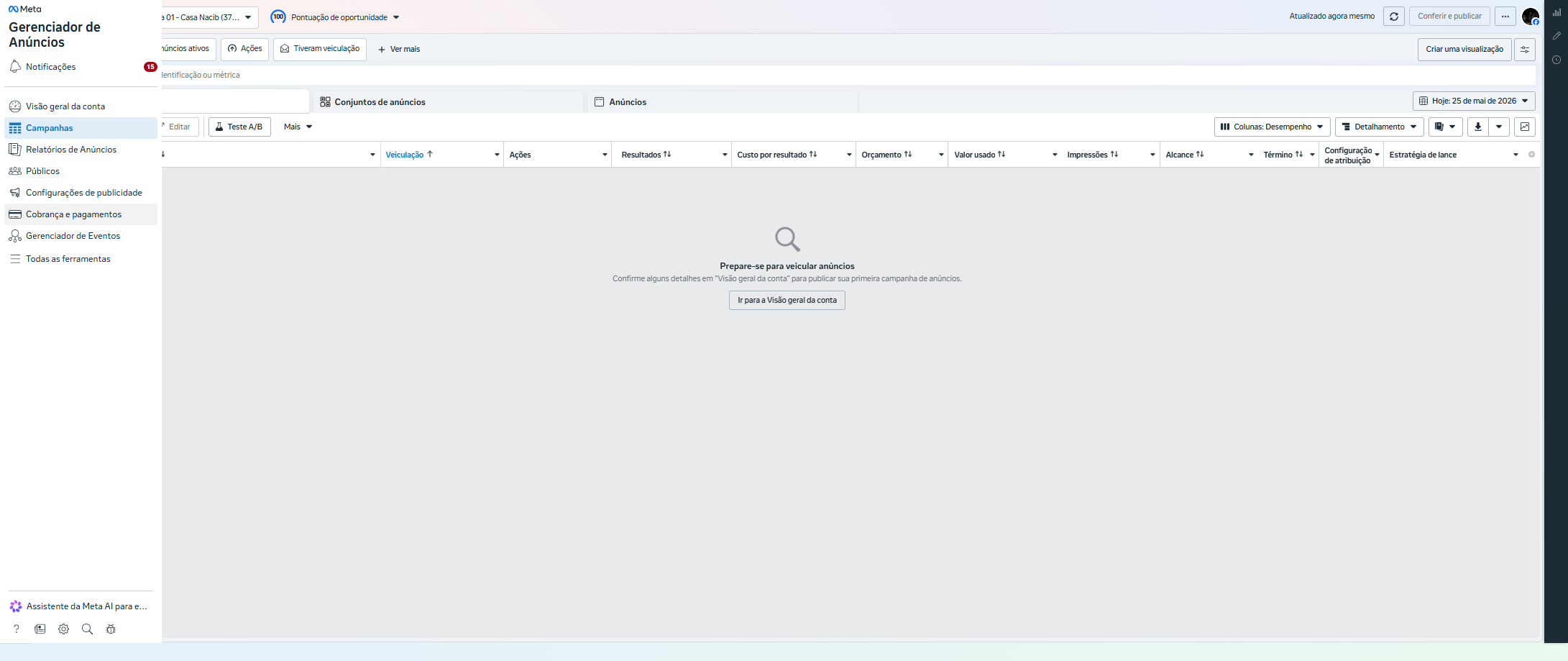
Task: Click the search by identification or metric field
Action: (848, 75)
